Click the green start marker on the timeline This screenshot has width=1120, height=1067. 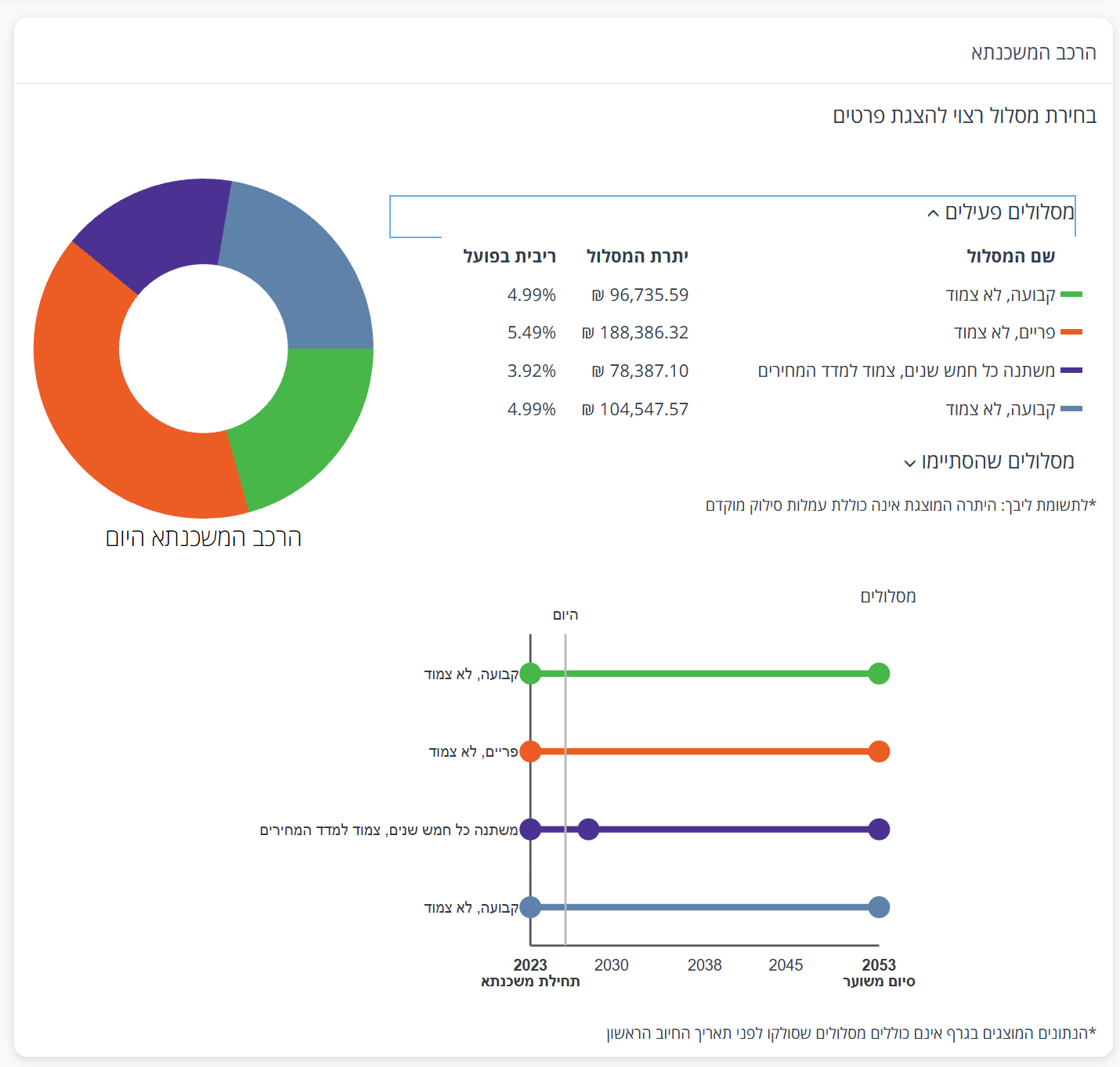point(530,674)
